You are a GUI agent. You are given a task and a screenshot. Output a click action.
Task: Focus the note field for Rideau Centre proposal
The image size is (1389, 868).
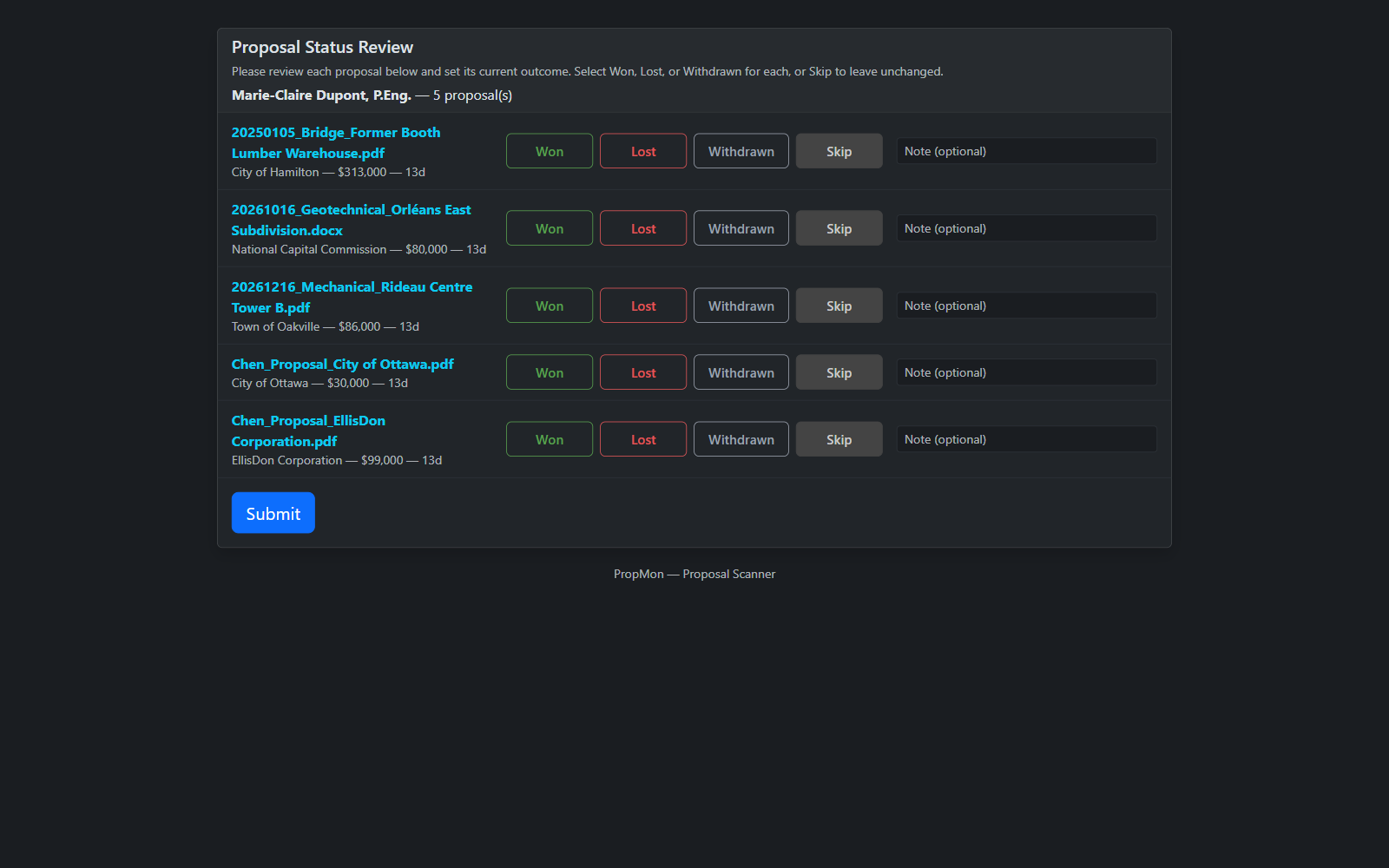click(x=1026, y=306)
